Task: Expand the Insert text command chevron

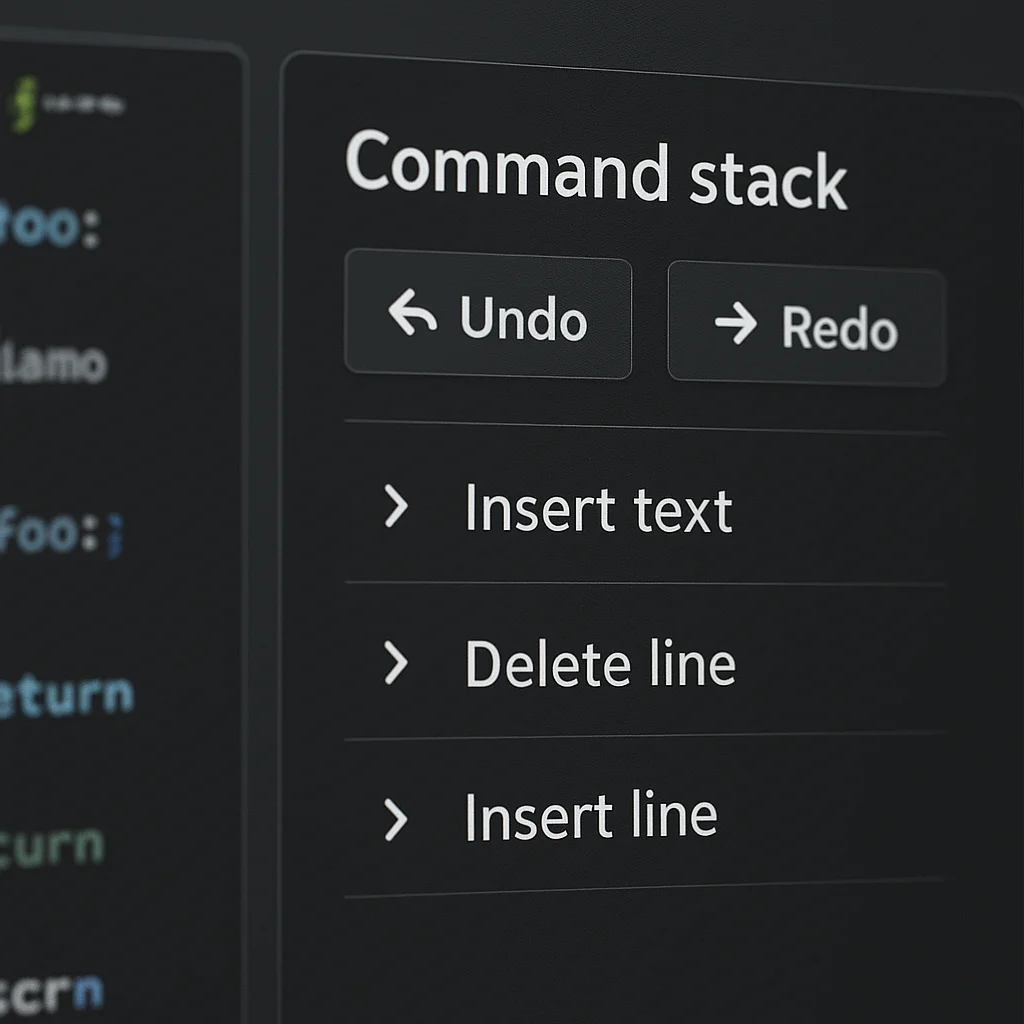Action: (396, 507)
